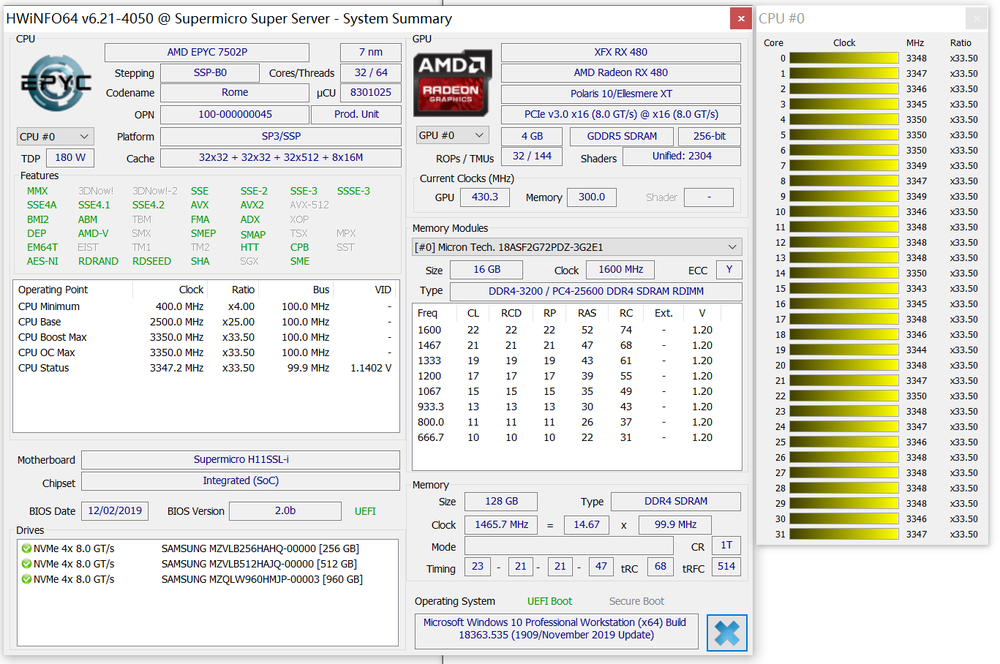Click the Core 15 clock bar in the CPU #0 window
Image resolution: width=1000 pixels, height=664 pixels.
click(844, 288)
